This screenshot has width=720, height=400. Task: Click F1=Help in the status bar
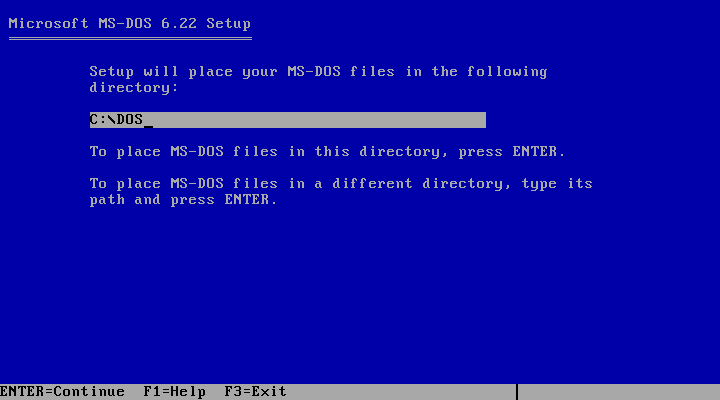coord(174,392)
